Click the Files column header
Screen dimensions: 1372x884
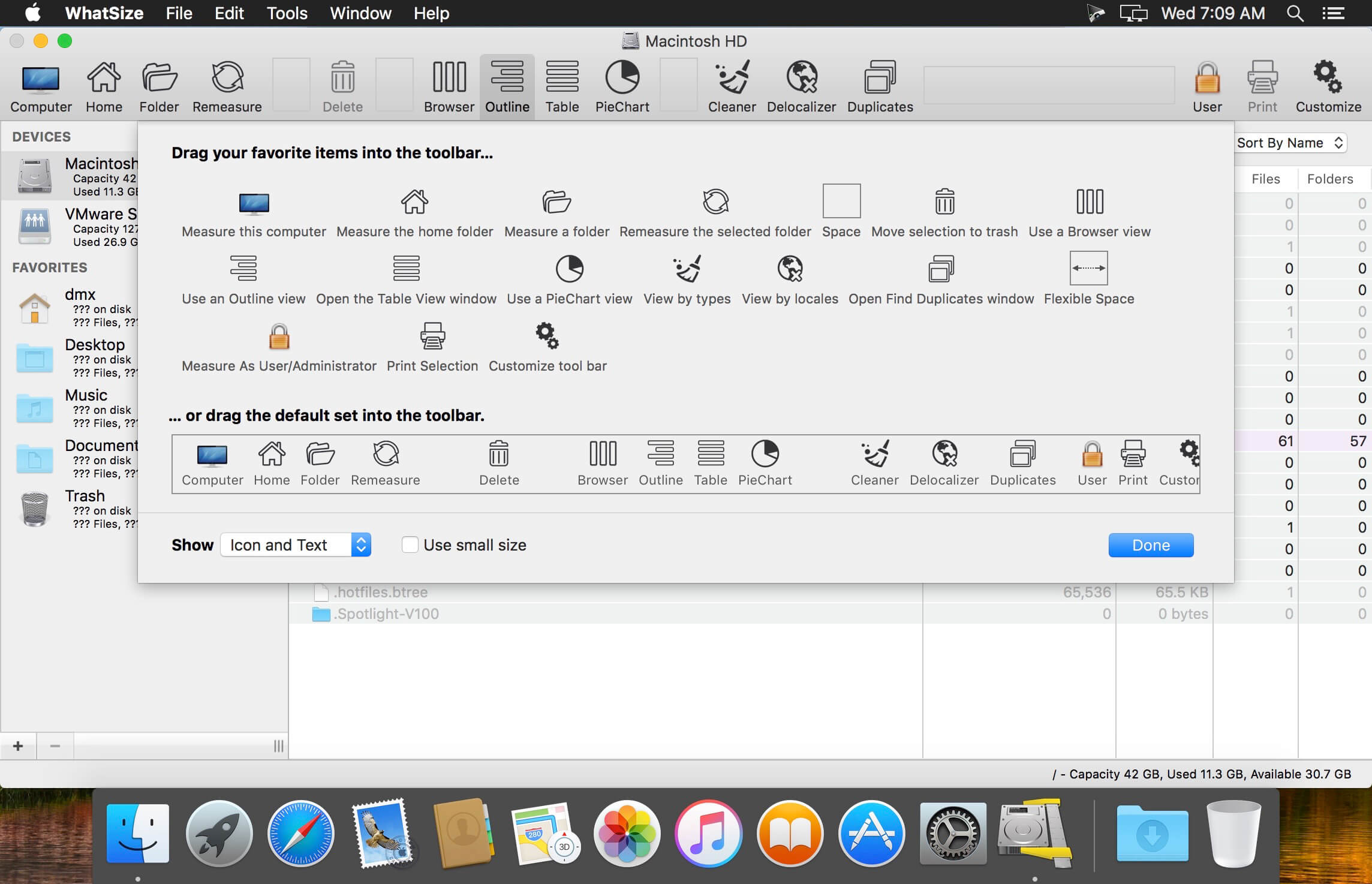point(1265,179)
